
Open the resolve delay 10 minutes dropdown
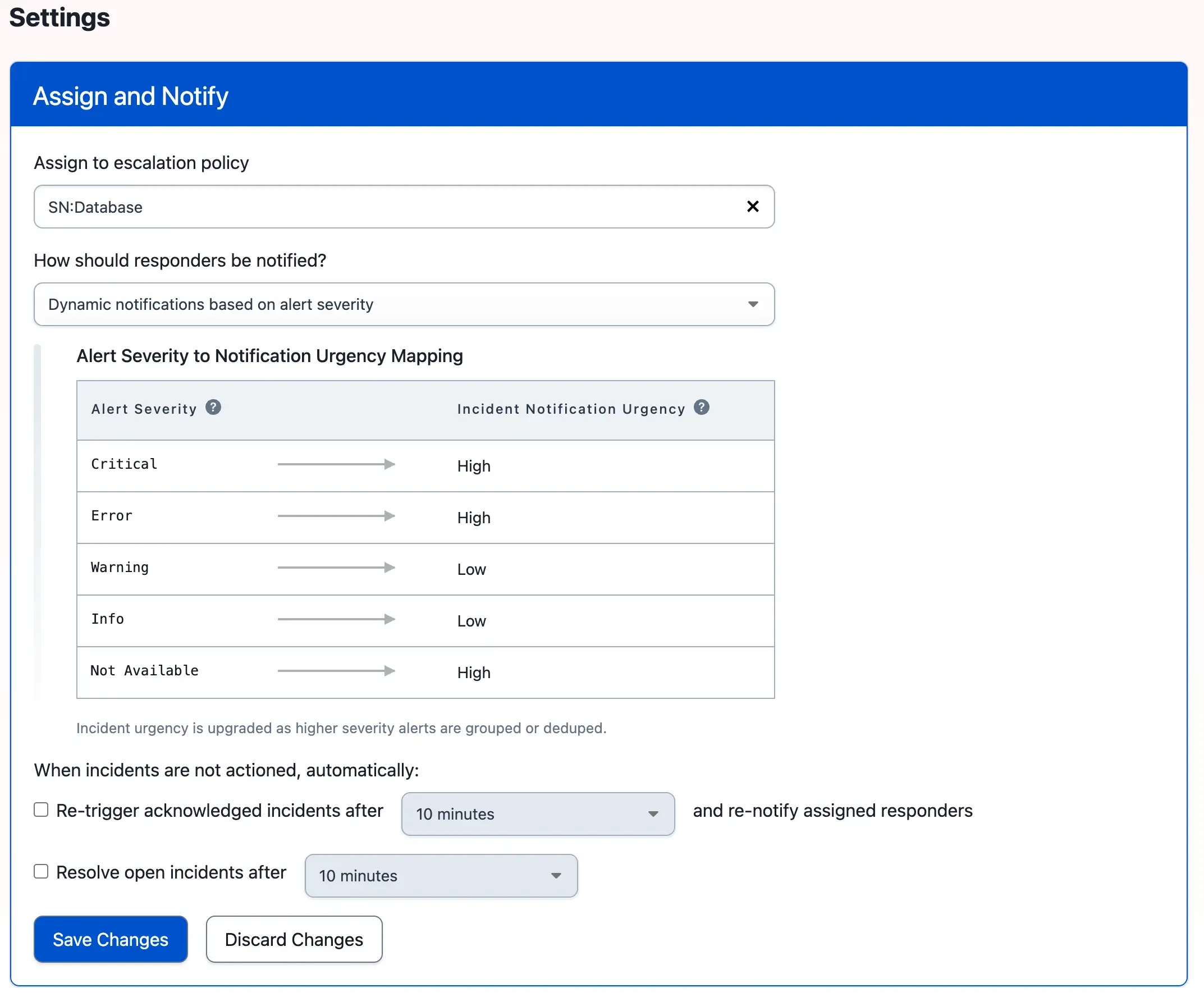point(440,876)
